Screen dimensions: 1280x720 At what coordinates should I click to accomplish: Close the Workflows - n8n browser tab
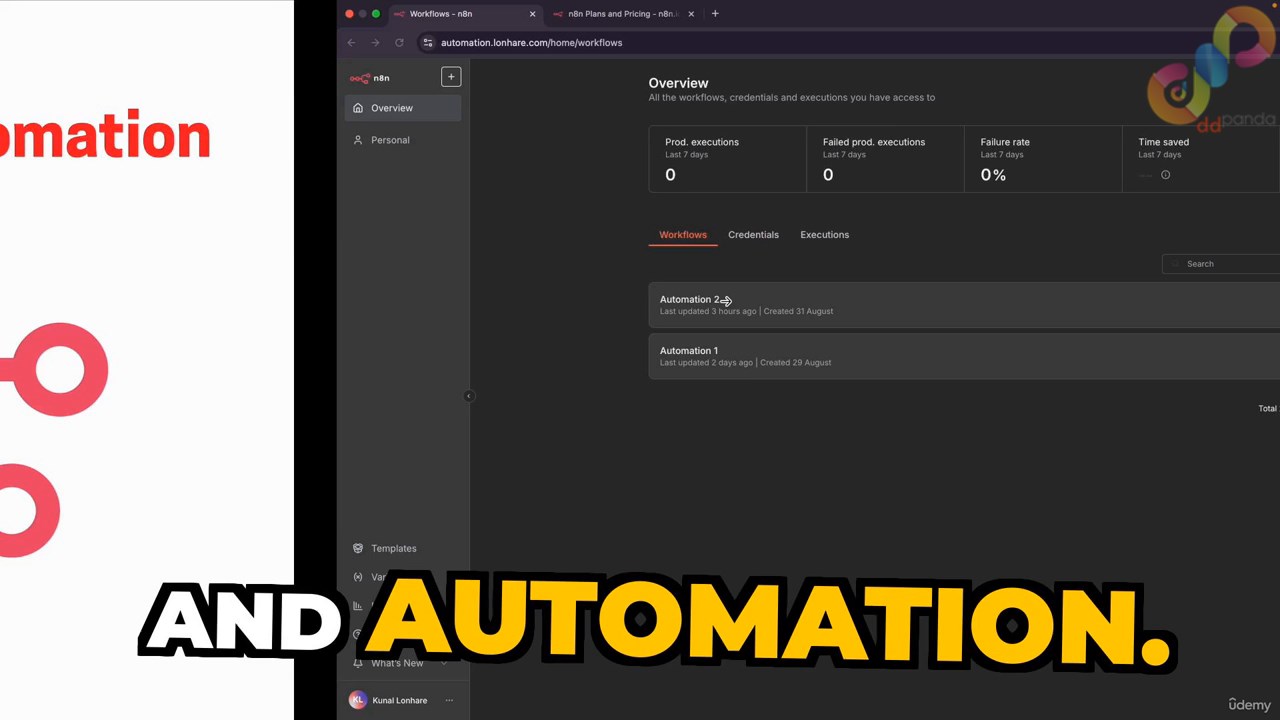[532, 14]
